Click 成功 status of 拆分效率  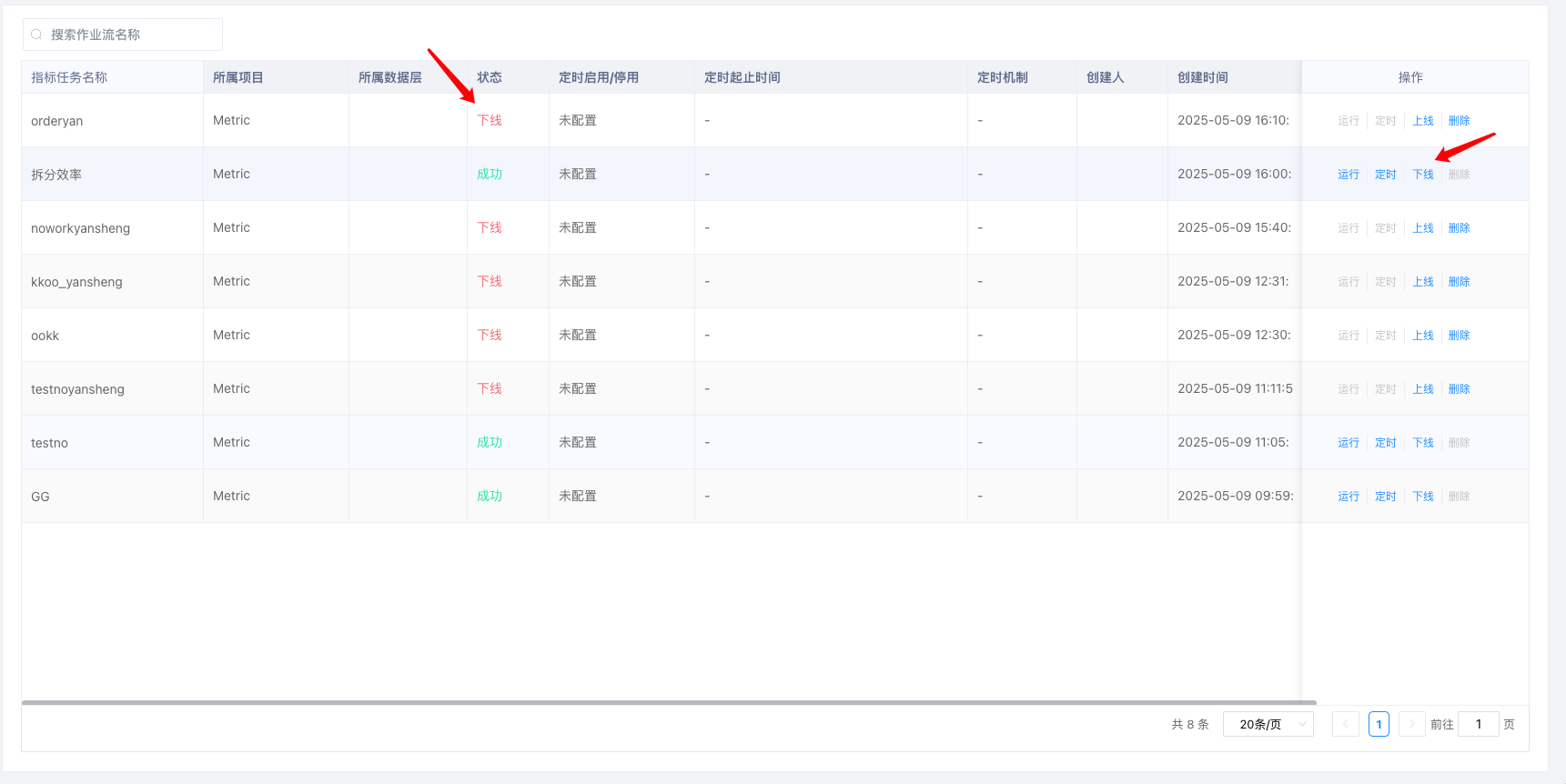[490, 174]
